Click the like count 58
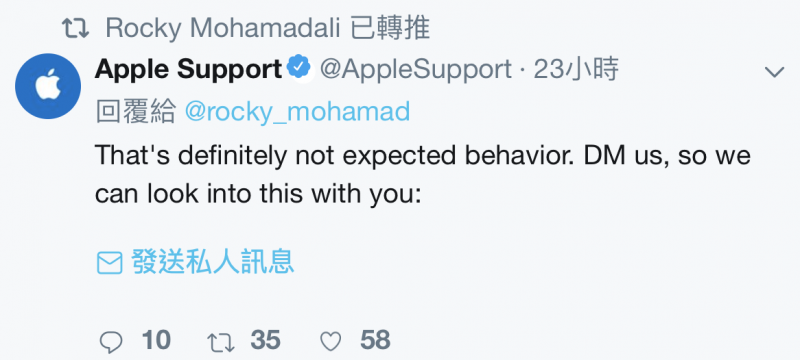The height and width of the screenshot is (360, 800). [376, 340]
